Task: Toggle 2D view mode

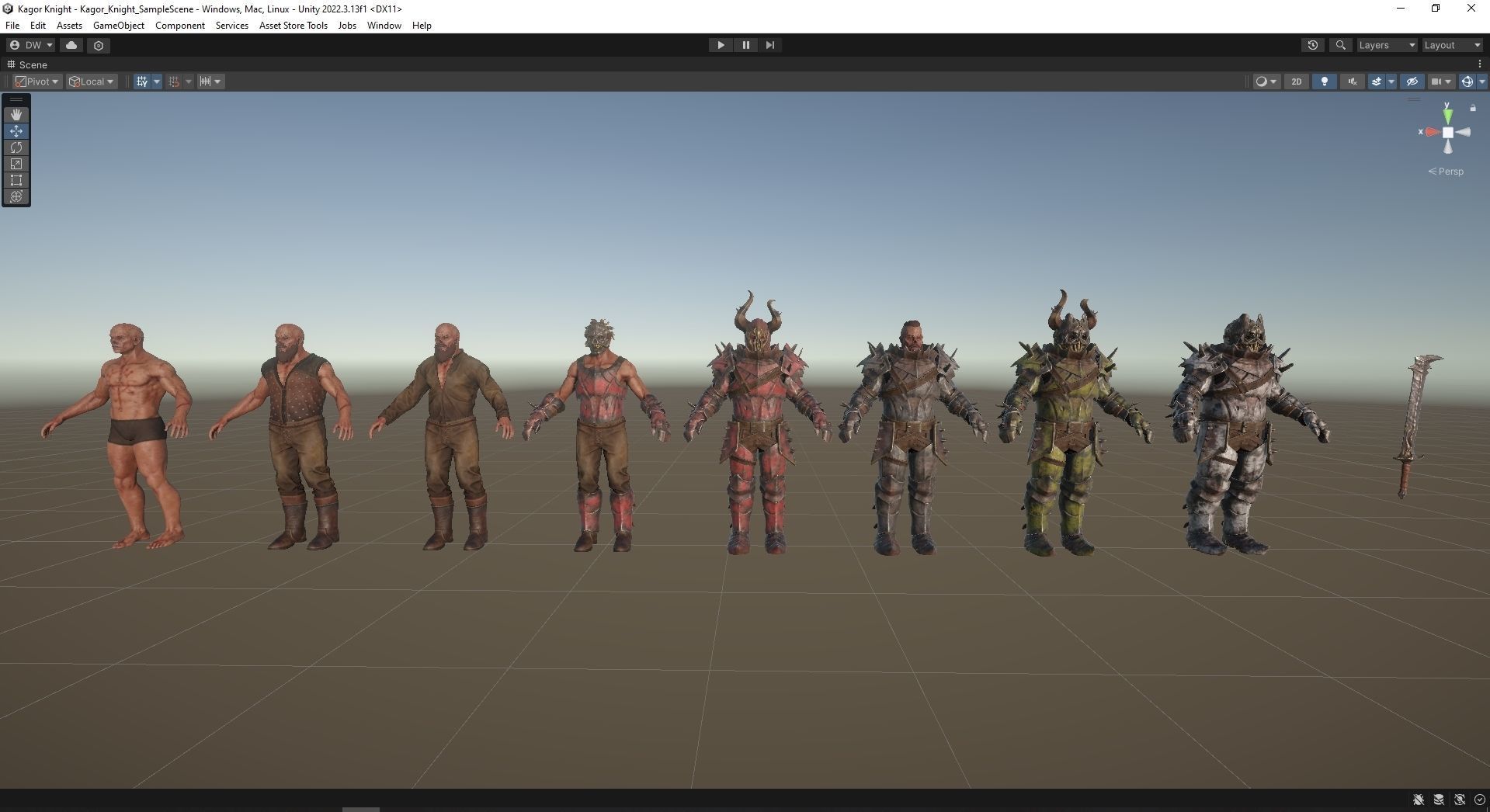Action: (x=1296, y=82)
